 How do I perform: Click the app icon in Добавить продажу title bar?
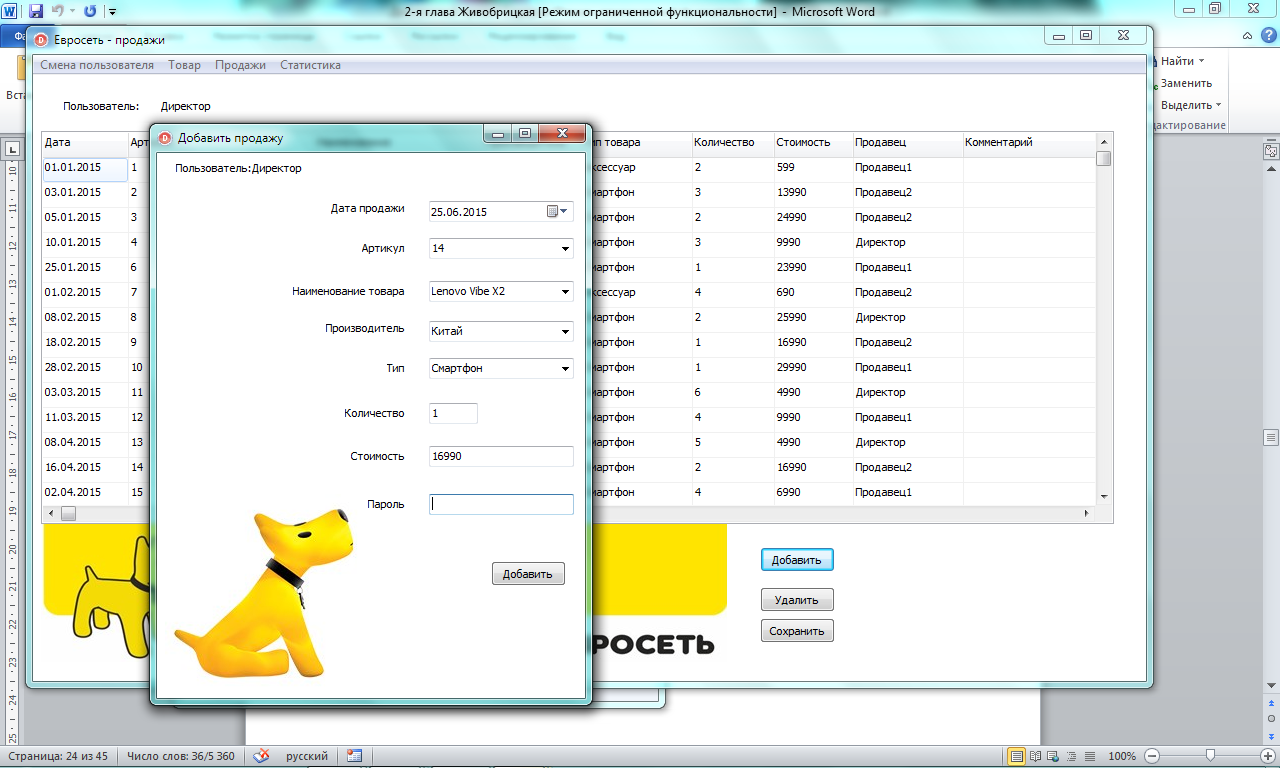(x=166, y=138)
